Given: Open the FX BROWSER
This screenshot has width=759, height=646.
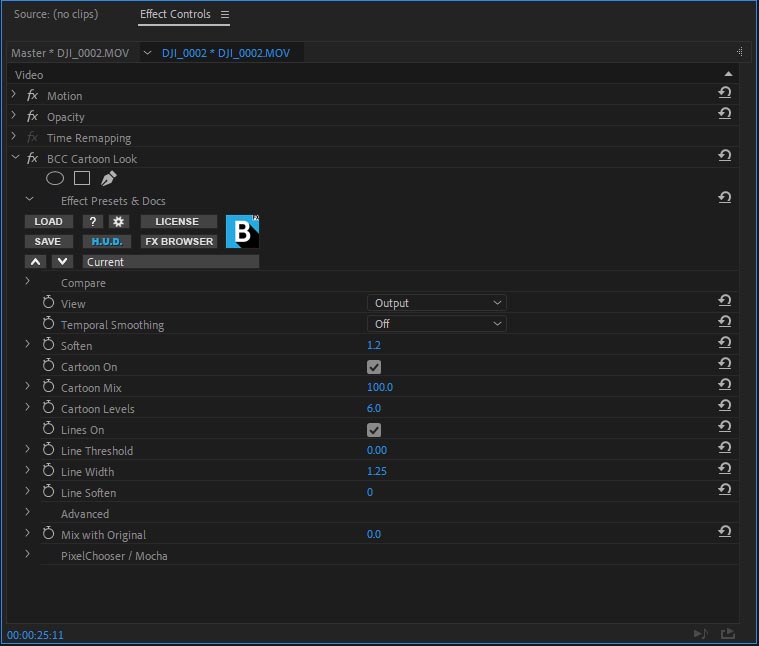Looking at the screenshot, I should pyautogui.click(x=179, y=241).
